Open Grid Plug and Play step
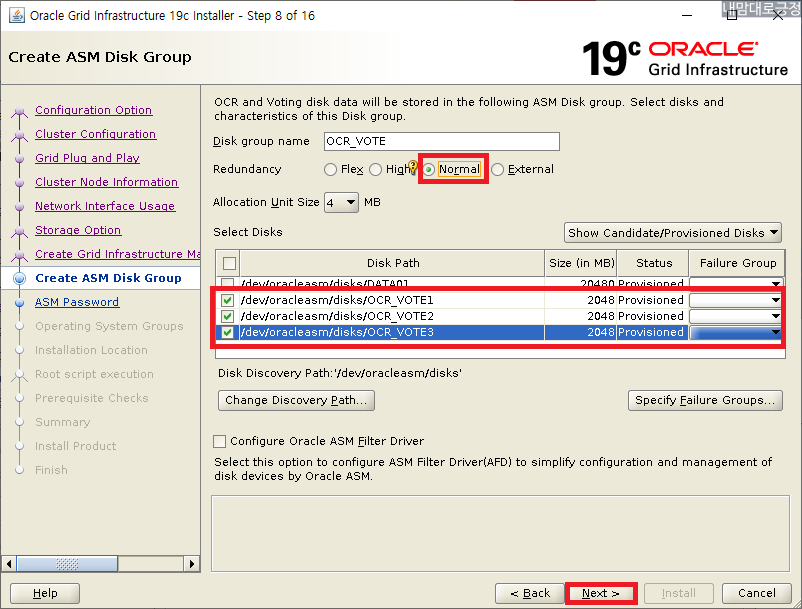 [87, 158]
